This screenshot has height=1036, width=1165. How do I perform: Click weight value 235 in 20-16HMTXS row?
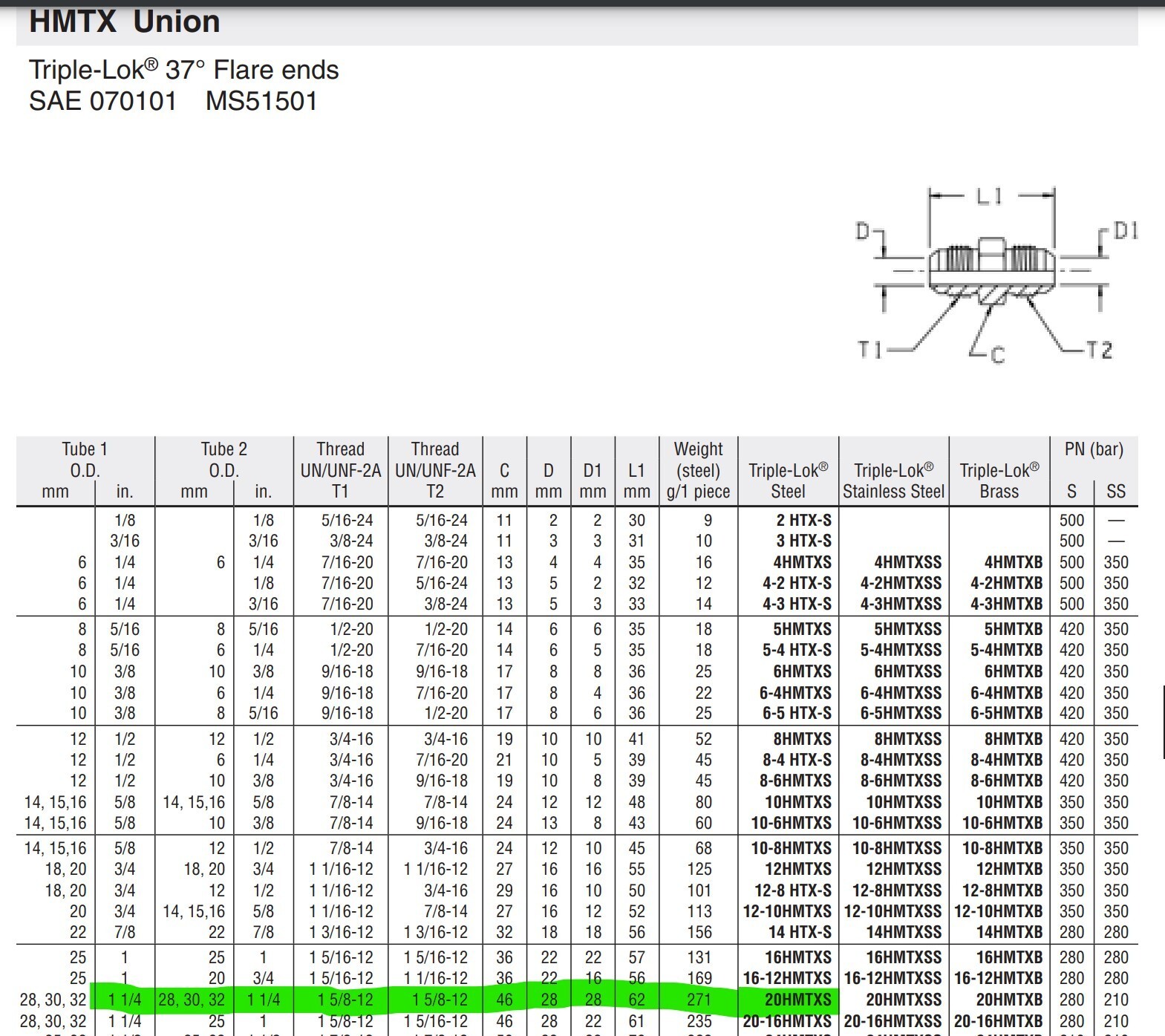(x=699, y=1021)
